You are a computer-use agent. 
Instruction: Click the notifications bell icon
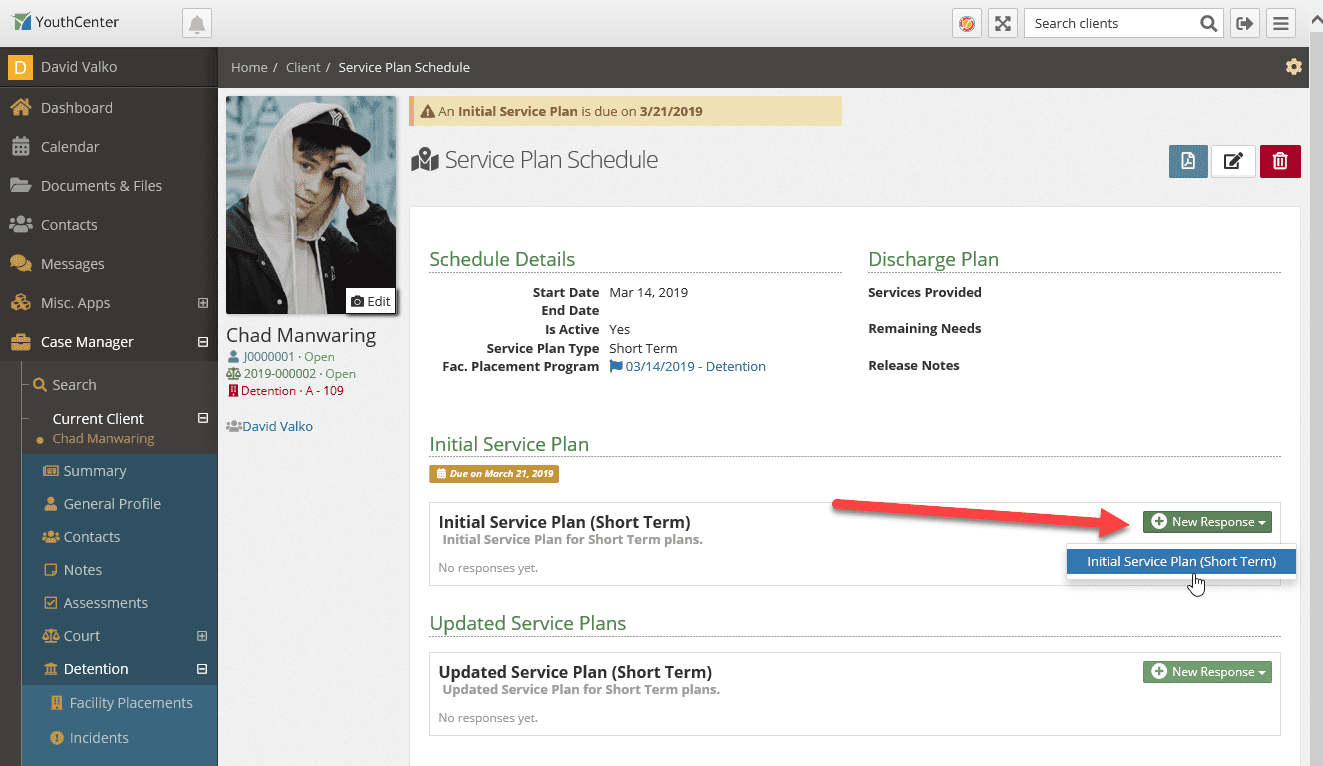coord(196,22)
